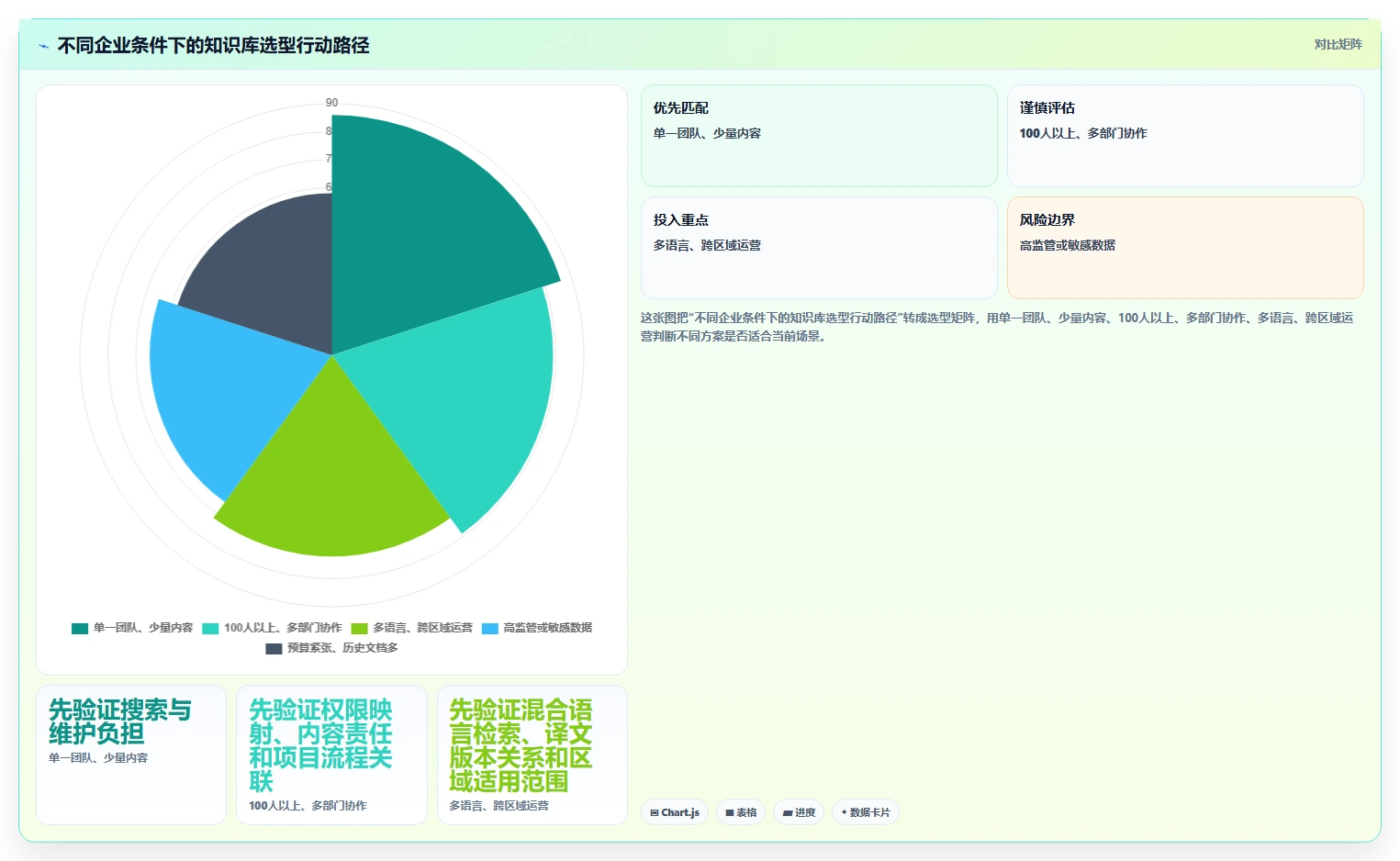Click 高监管或敏感数据 text in 风险边界 card
The image size is (1400, 861).
pyautogui.click(x=1067, y=245)
